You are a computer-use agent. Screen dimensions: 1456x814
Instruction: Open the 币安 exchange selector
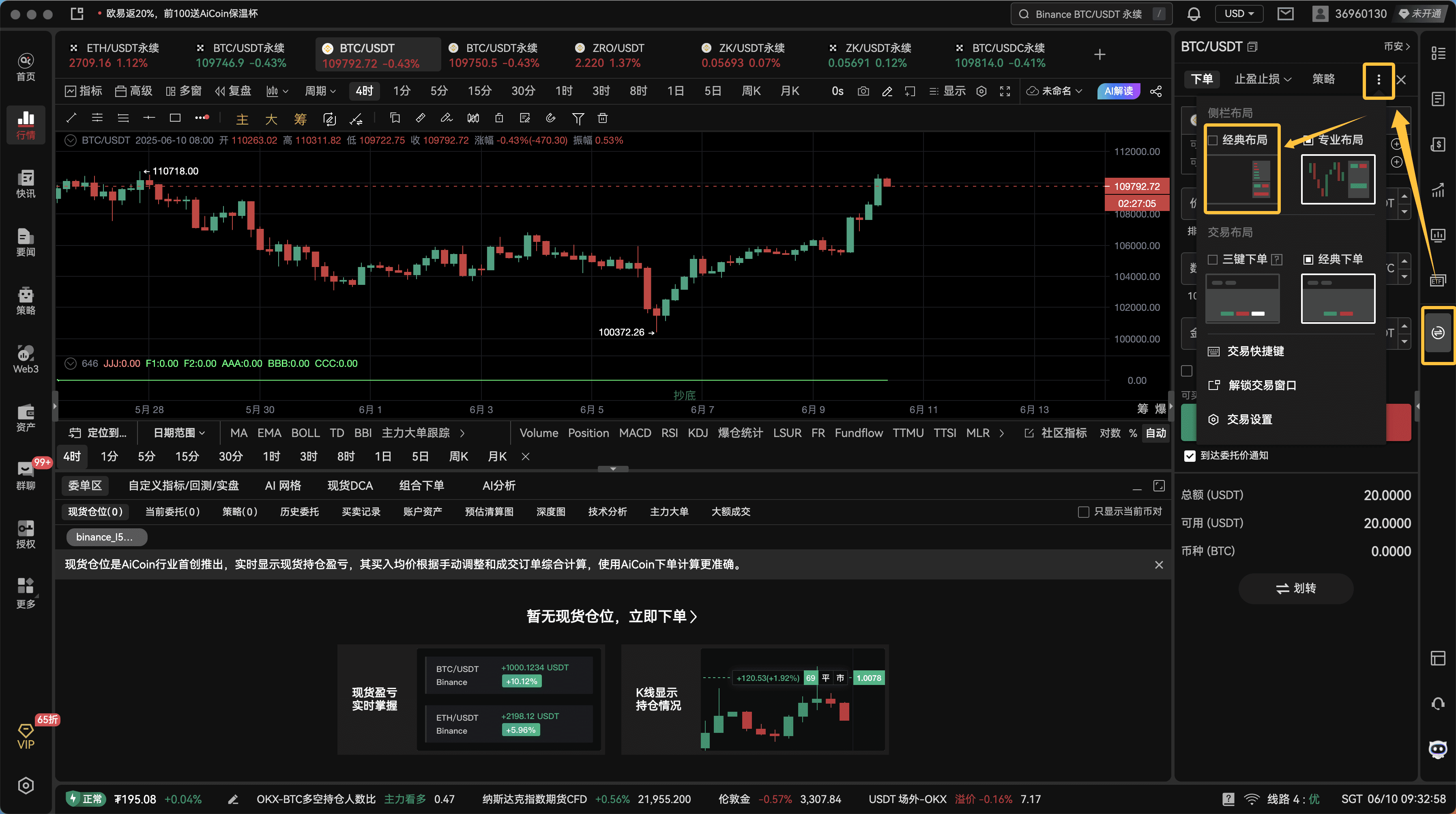(1396, 46)
